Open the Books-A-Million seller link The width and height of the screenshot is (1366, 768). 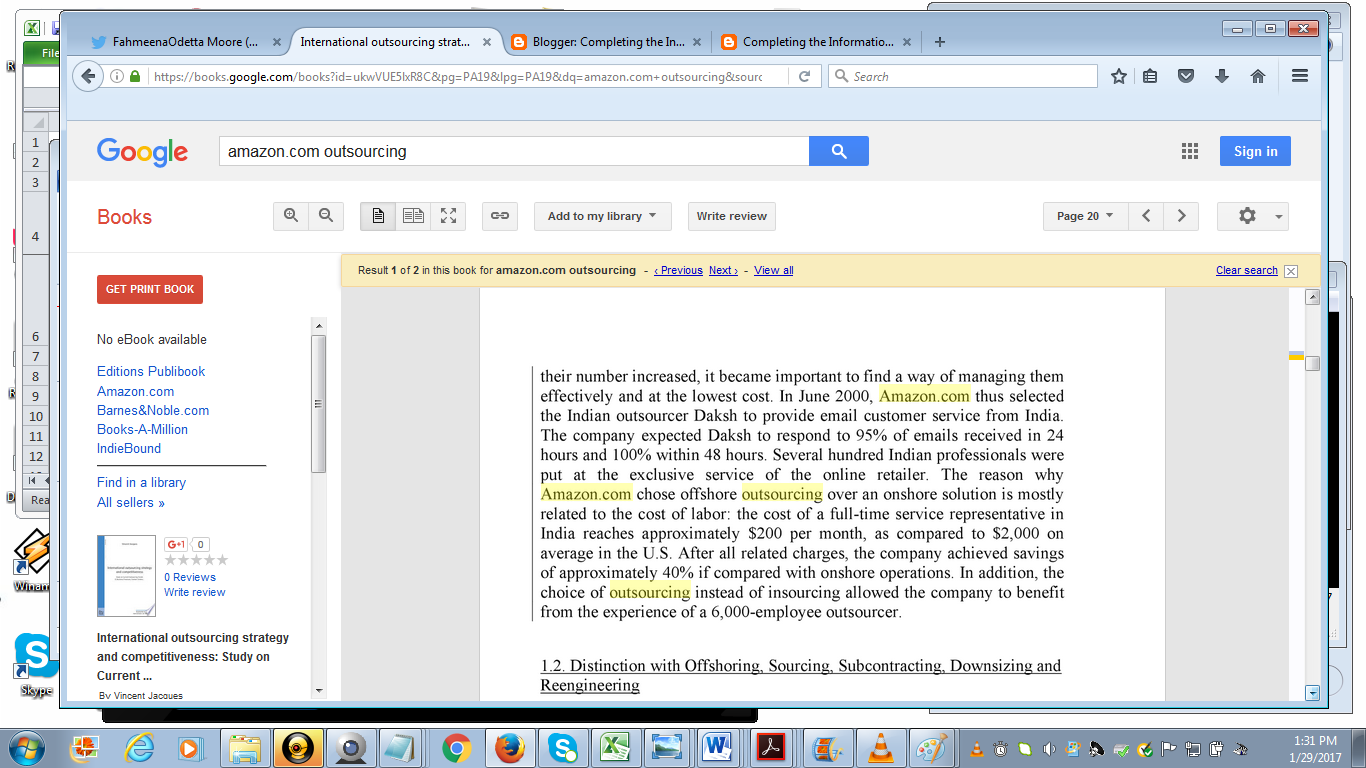coord(143,429)
